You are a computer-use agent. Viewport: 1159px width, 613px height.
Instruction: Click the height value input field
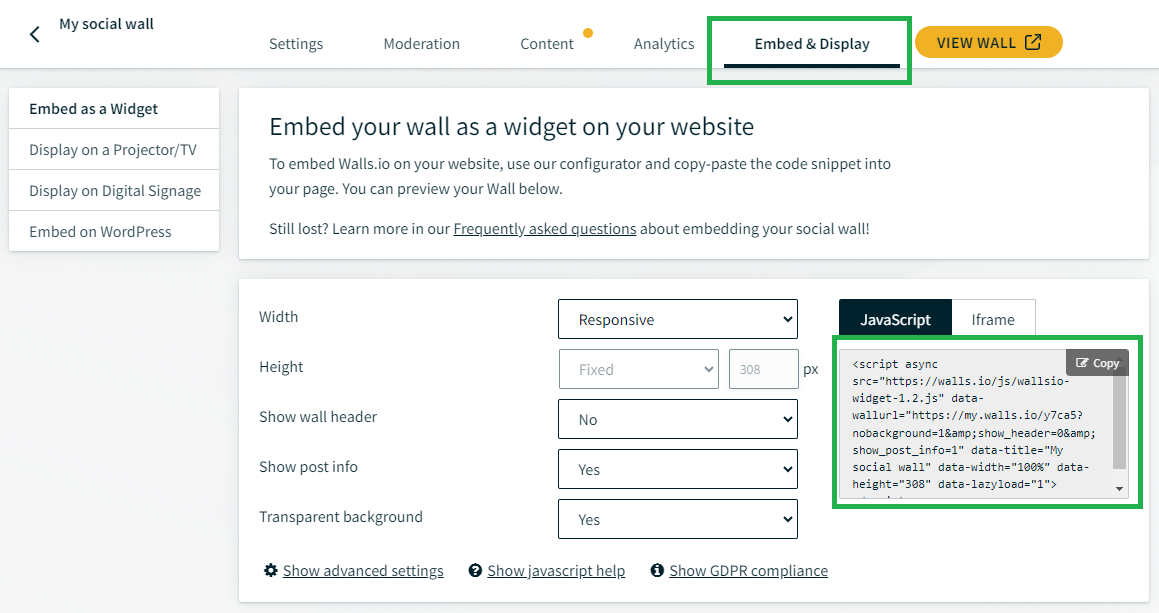(764, 369)
